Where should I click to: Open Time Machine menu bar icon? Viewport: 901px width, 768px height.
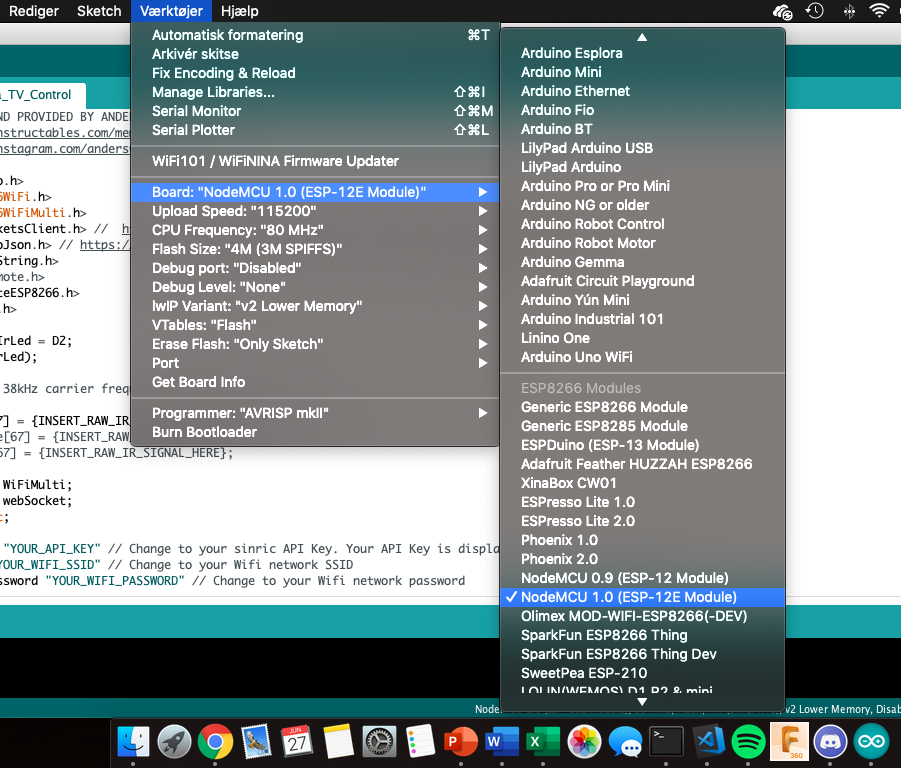click(815, 11)
